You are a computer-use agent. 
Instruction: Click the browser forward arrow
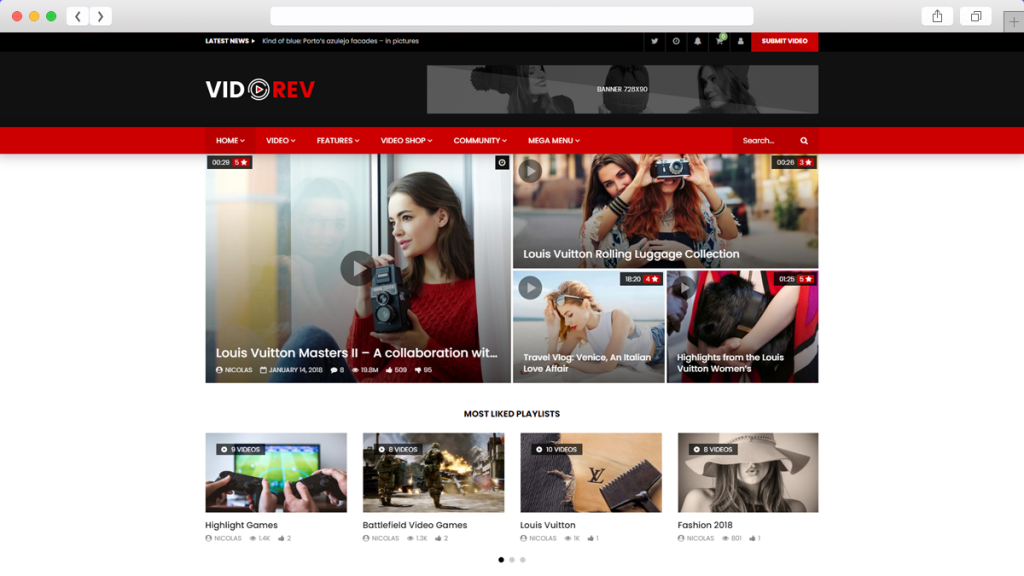(x=100, y=16)
